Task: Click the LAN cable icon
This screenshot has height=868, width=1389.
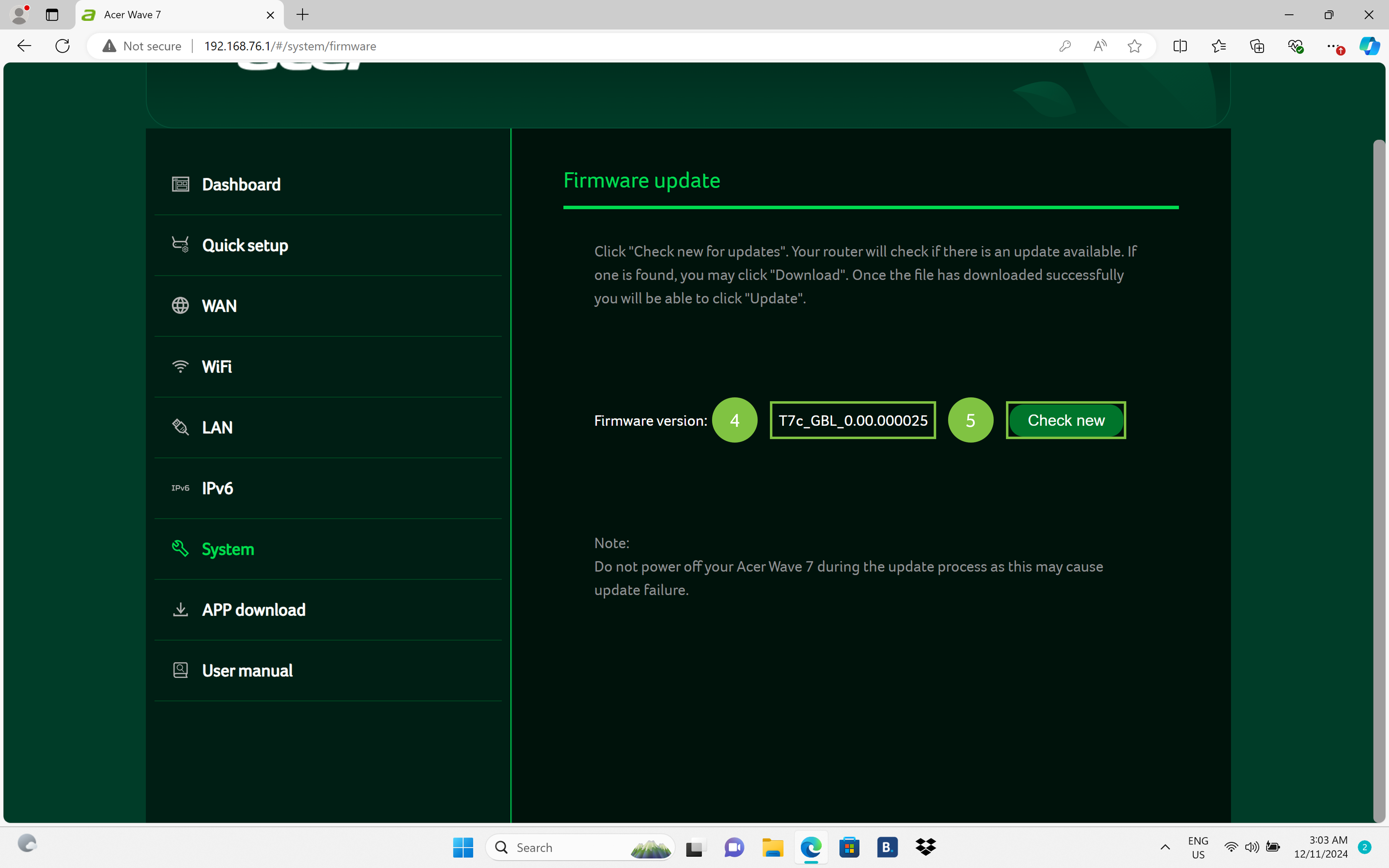Action: point(180,427)
